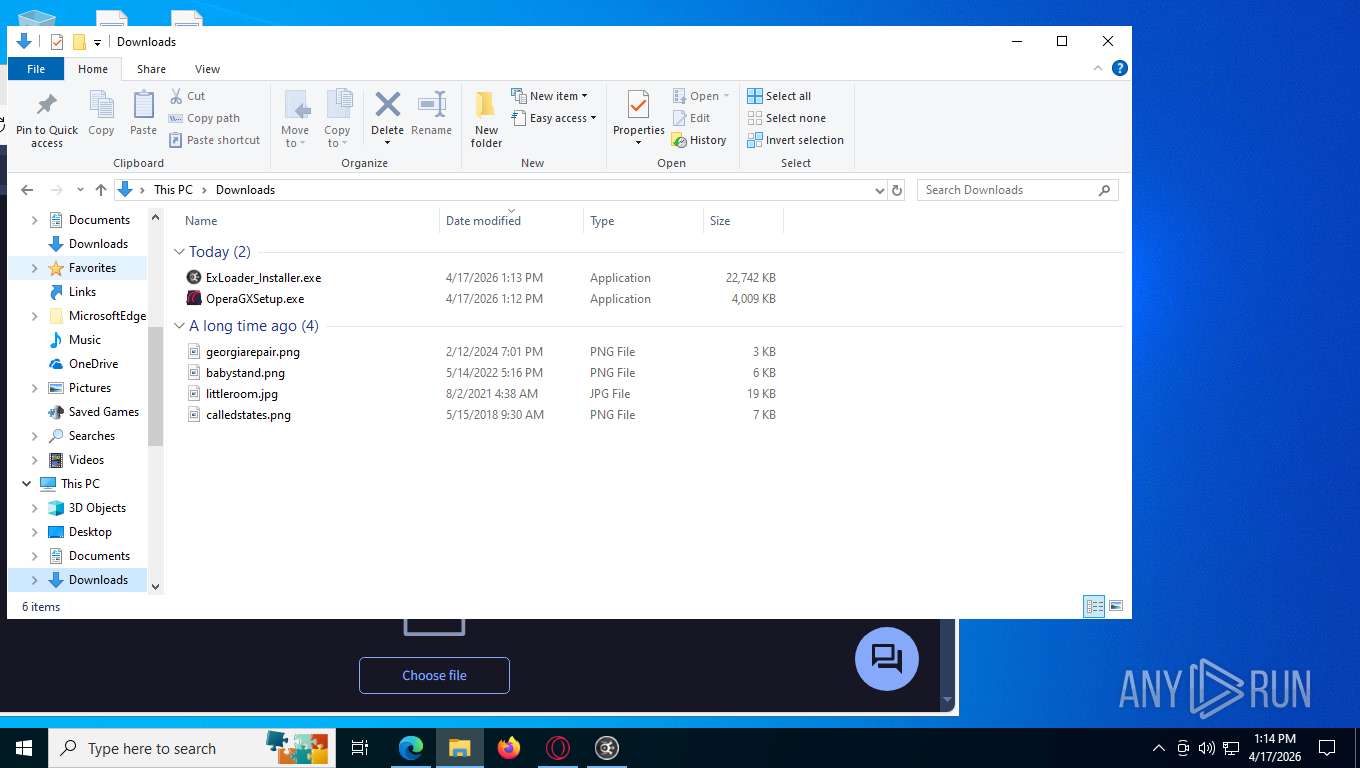Minimize the ribbon with chevron
1360x768 pixels.
tap(1098, 68)
